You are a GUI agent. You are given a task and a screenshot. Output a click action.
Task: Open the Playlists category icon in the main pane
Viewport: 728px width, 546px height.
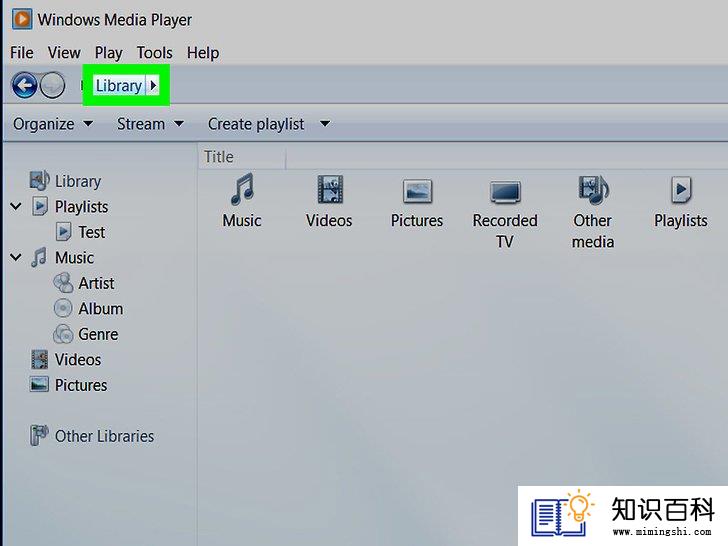pos(681,189)
